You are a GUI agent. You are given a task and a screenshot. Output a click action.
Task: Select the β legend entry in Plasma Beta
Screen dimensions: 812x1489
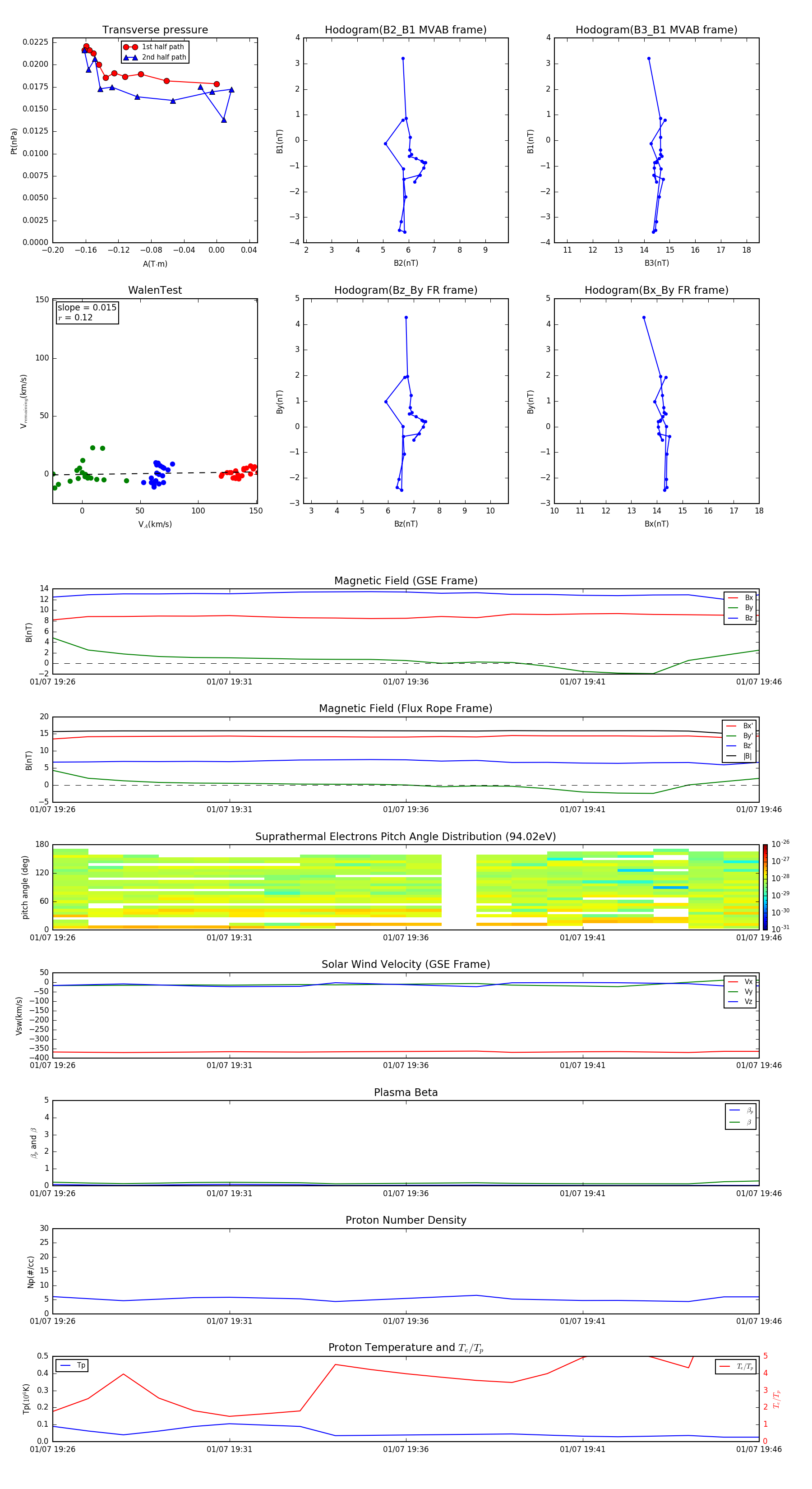click(741, 1122)
